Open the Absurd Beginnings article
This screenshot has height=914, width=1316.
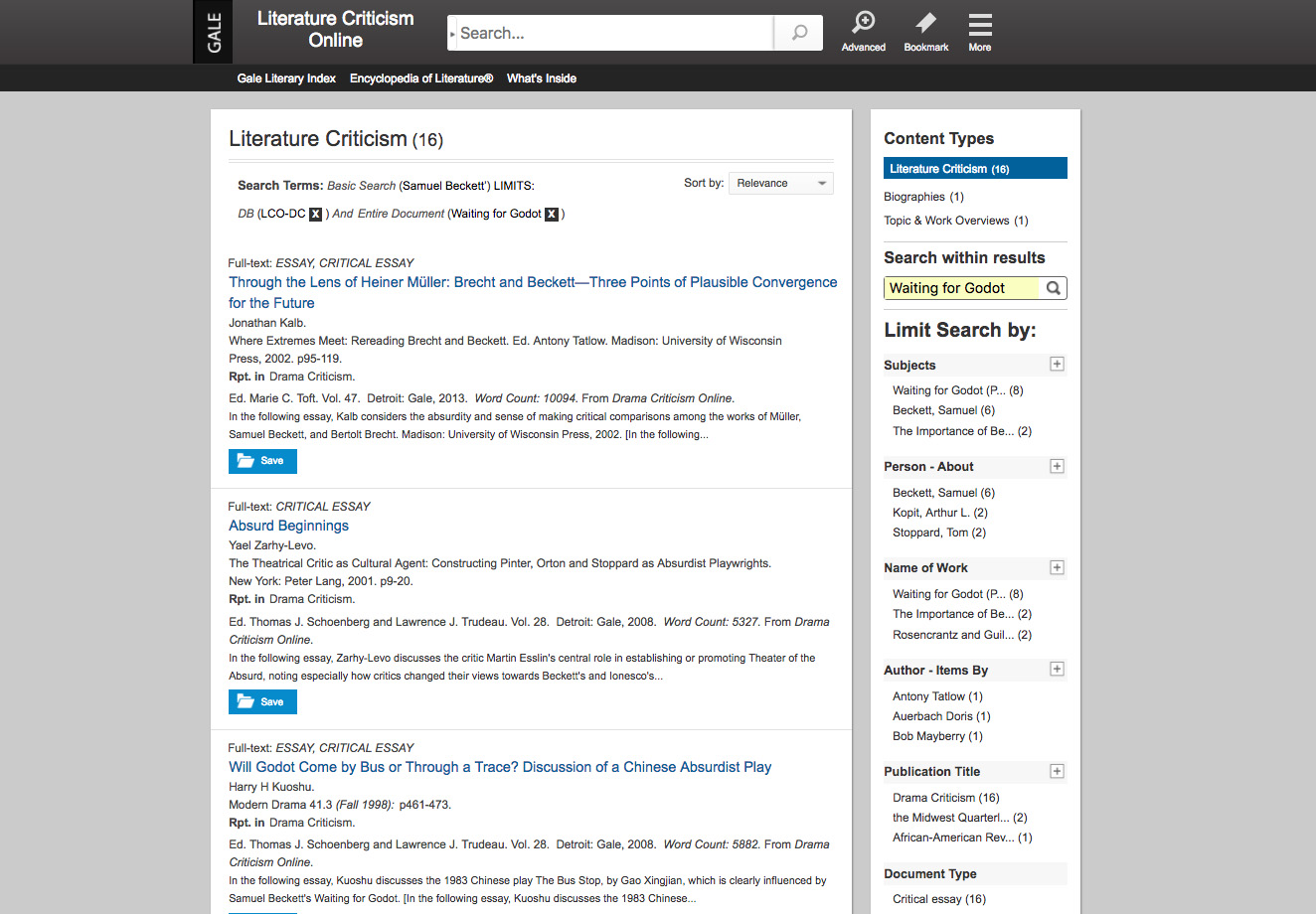[x=288, y=526]
